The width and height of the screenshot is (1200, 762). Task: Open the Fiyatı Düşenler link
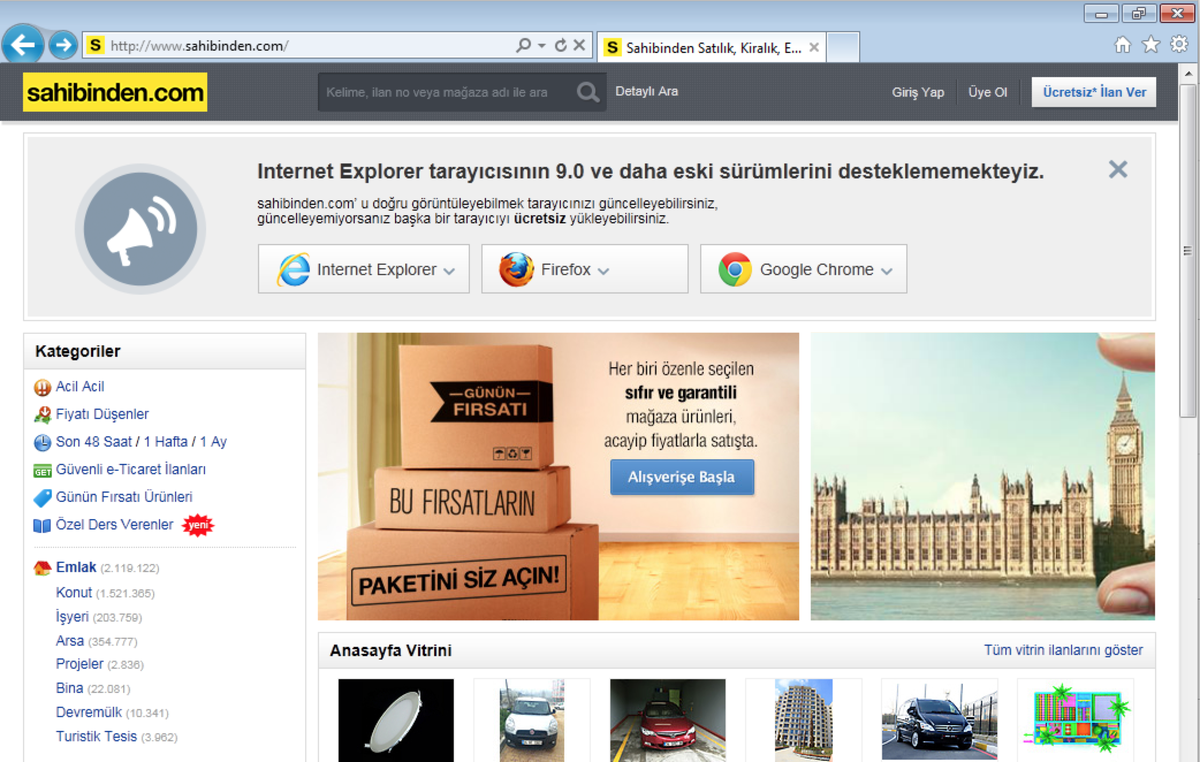pos(102,414)
